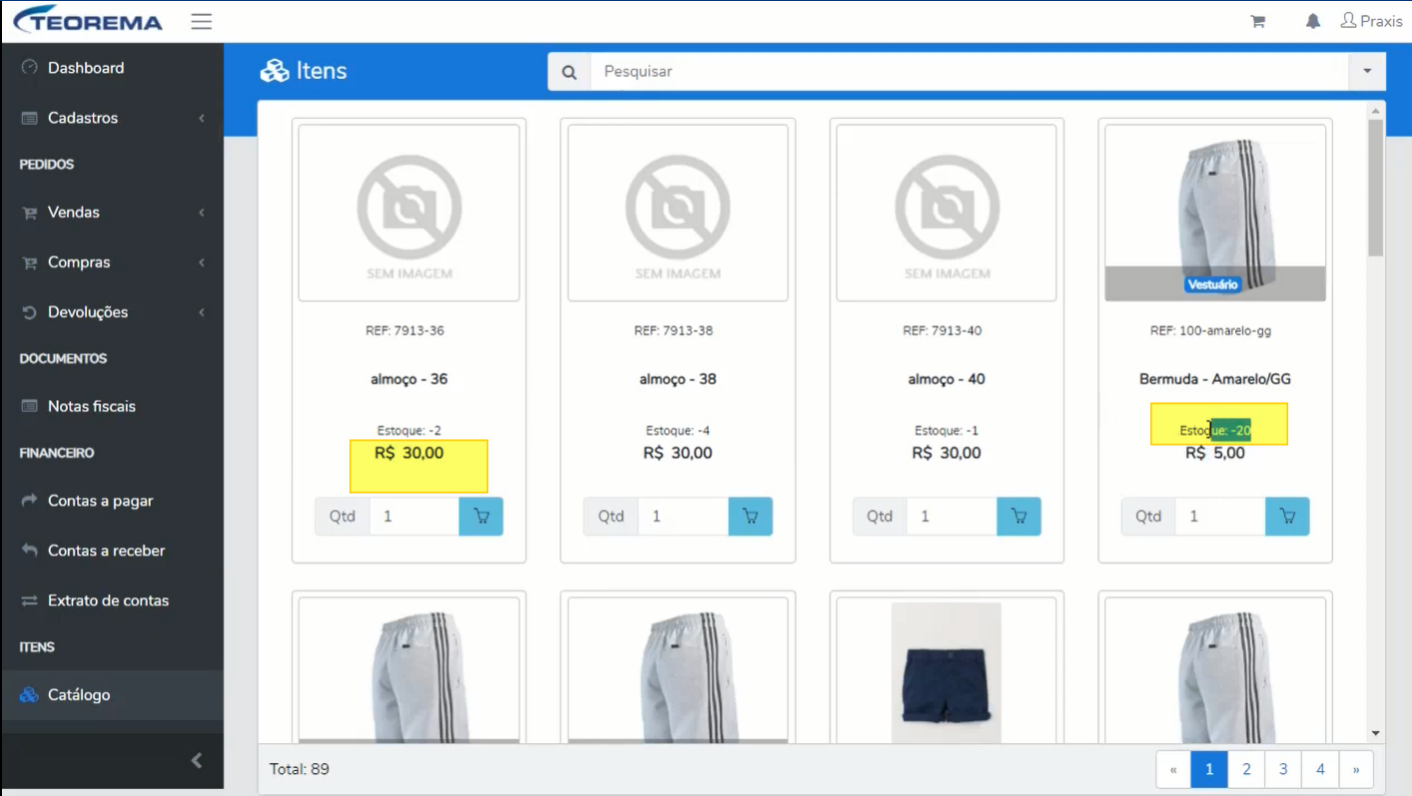The height and width of the screenshot is (796, 1412).
Task: Click the almoço - 36 placeholder image
Action: [x=409, y=213]
